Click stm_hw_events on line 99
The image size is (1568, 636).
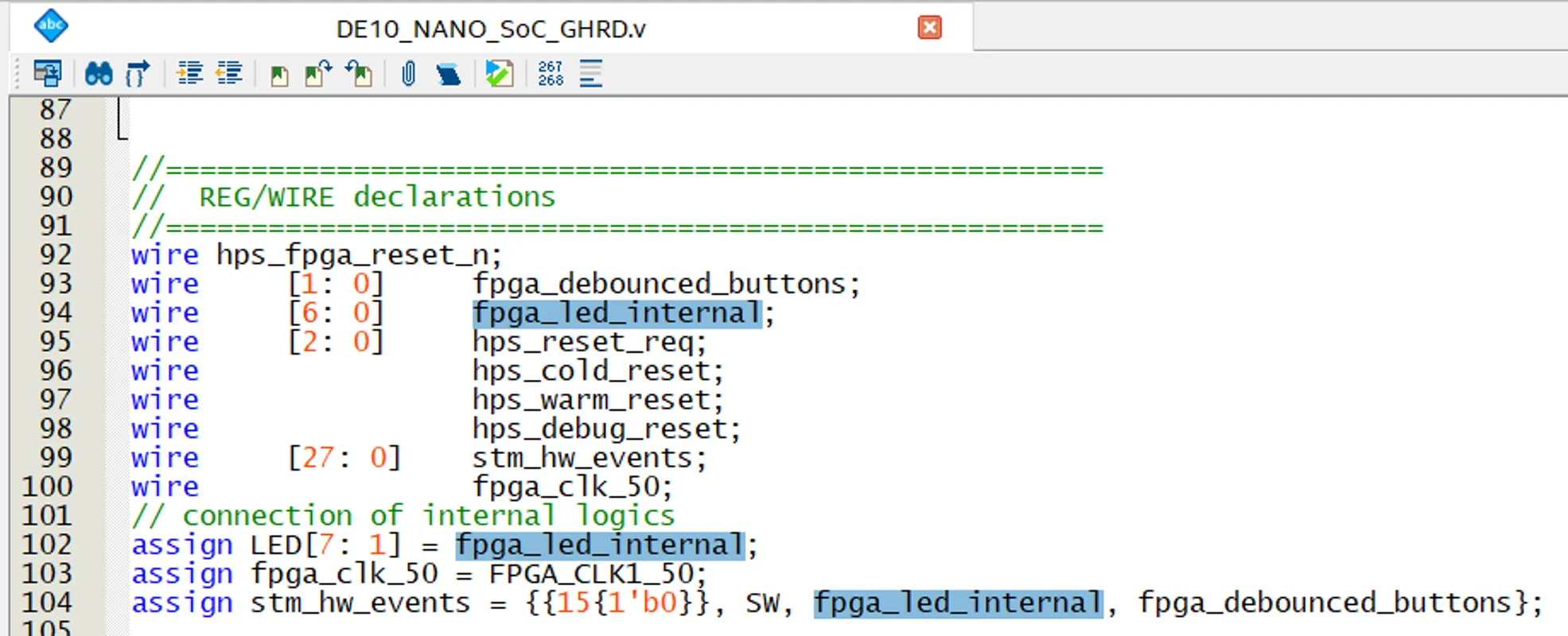(582, 458)
